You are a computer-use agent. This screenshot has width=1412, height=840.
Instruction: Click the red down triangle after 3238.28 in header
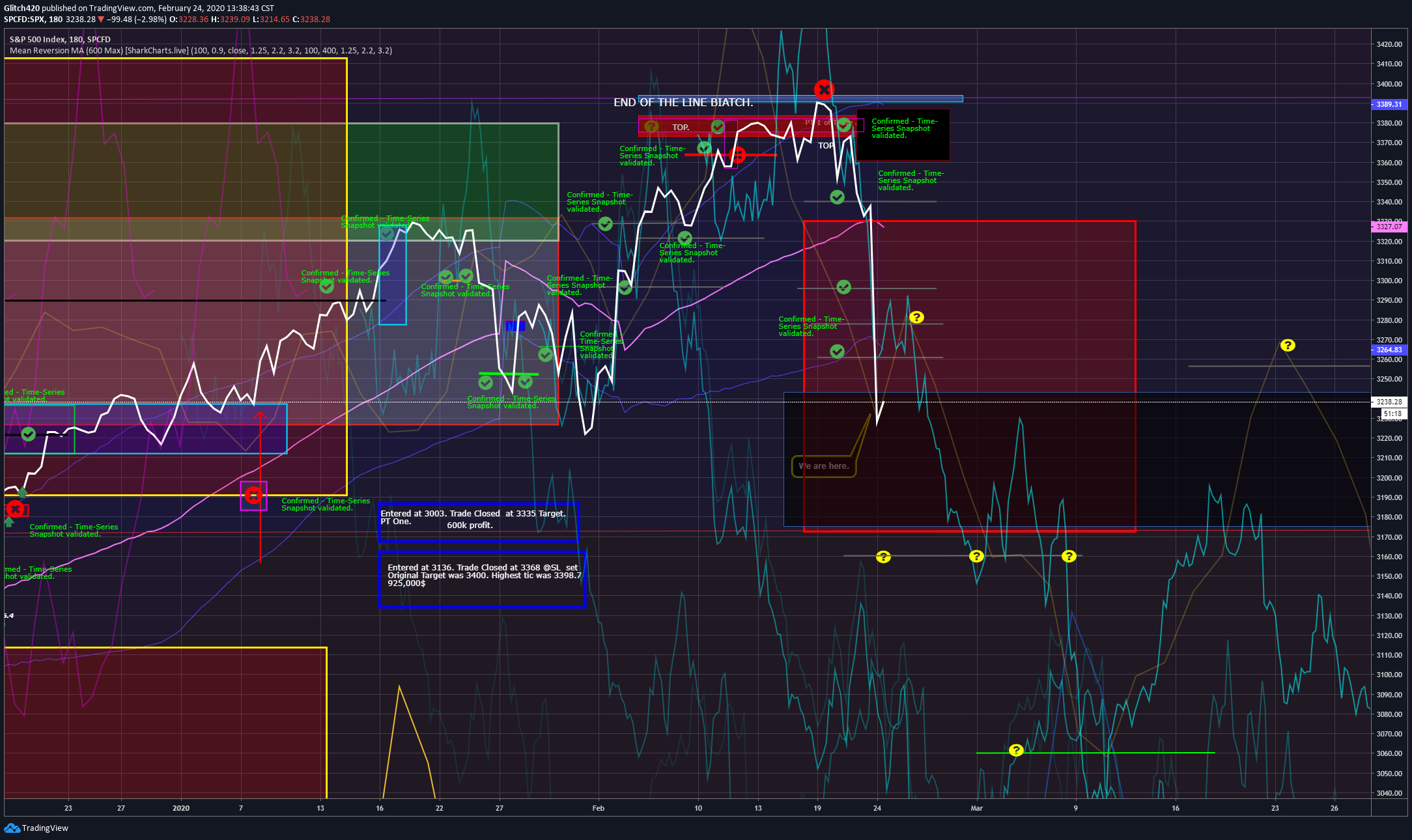[101, 20]
